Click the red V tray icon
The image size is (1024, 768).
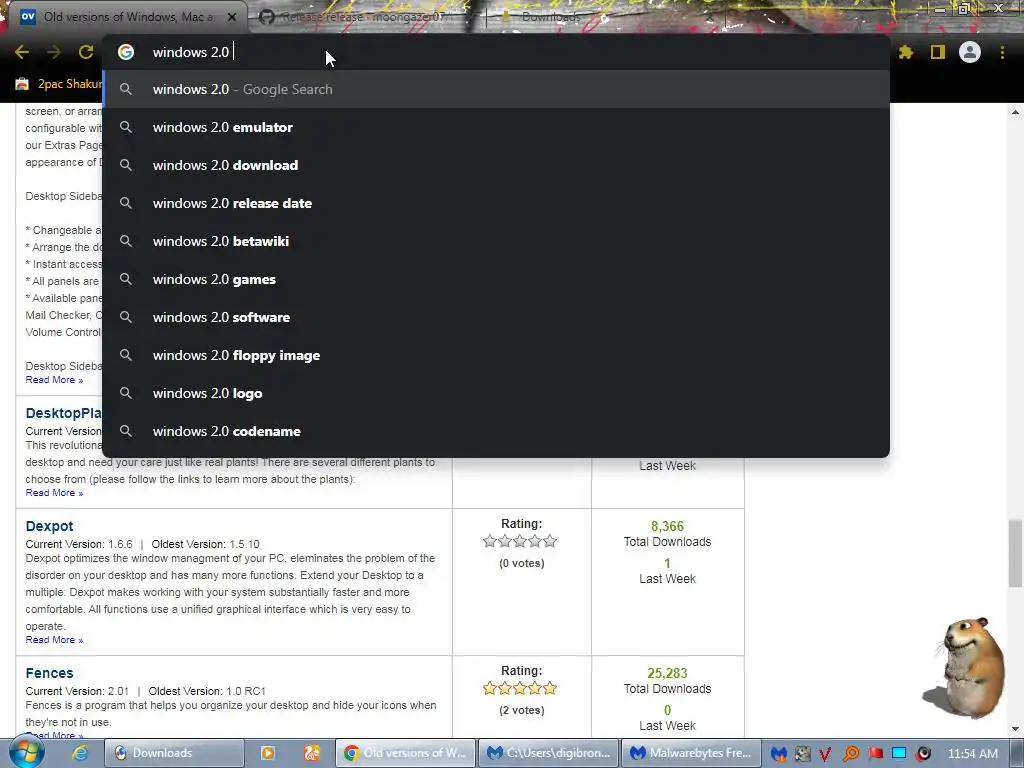click(x=825, y=754)
